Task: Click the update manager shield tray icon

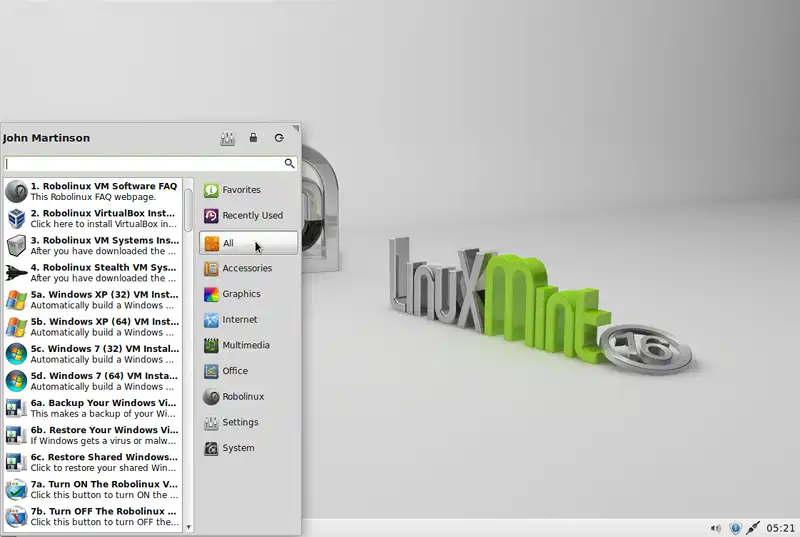Action: coord(735,528)
